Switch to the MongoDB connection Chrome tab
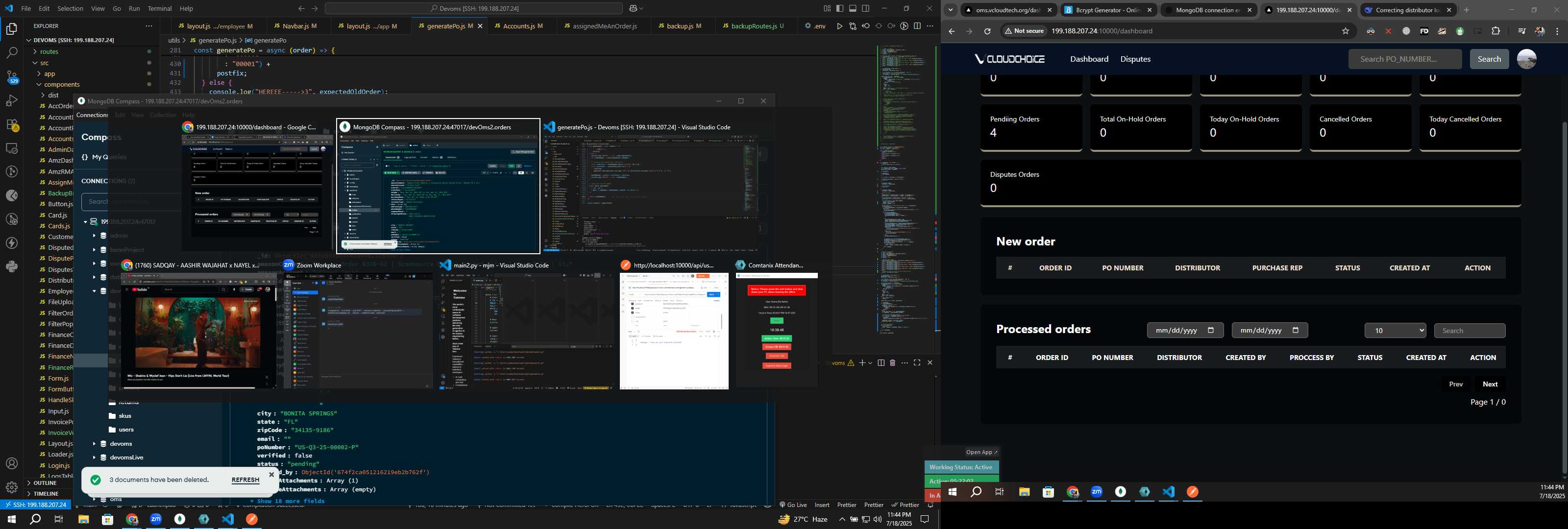The width and height of the screenshot is (1568, 529). pyautogui.click(x=1208, y=10)
